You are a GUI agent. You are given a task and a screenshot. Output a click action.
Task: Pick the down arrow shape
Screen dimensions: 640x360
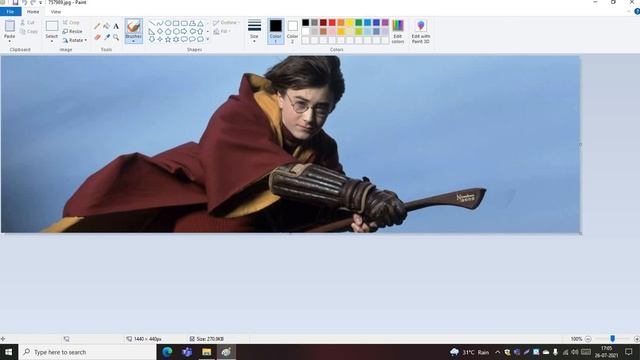click(152, 39)
